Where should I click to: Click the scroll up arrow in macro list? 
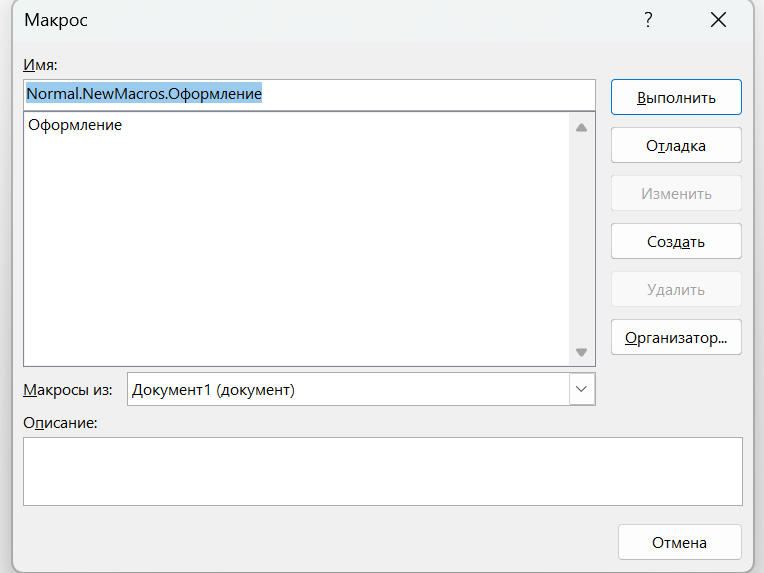[x=582, y=128]
